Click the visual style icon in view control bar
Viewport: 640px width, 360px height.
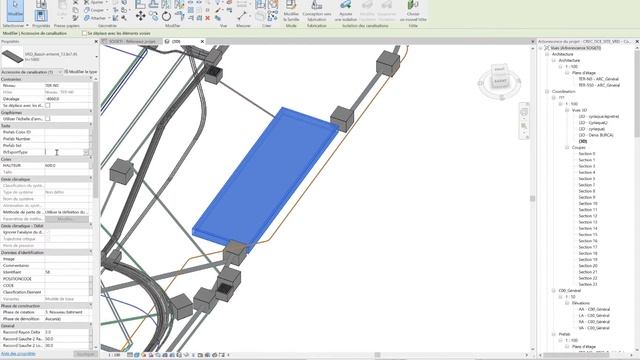[x=136, y=355]
